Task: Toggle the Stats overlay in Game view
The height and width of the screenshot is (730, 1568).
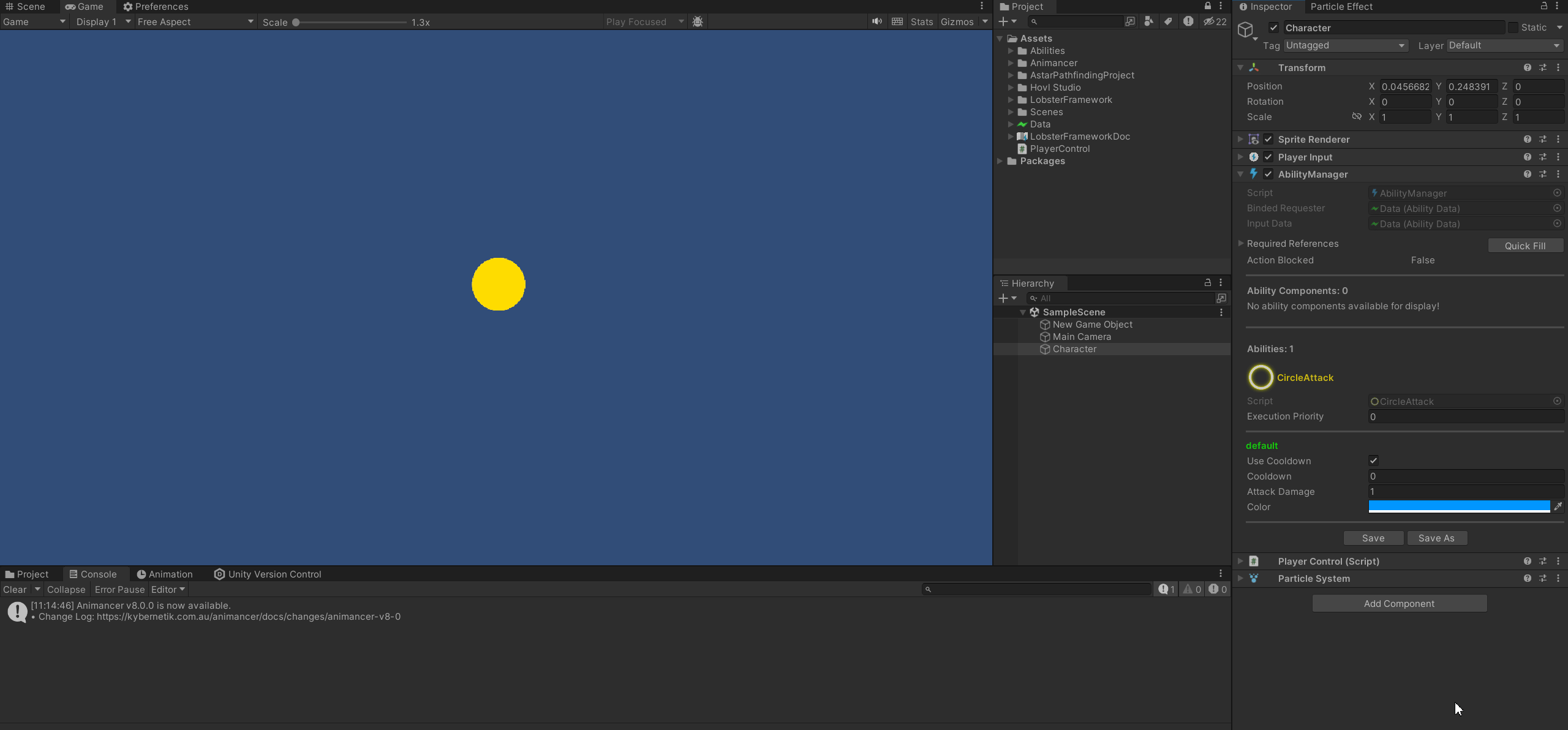Action: pos(922,21)
